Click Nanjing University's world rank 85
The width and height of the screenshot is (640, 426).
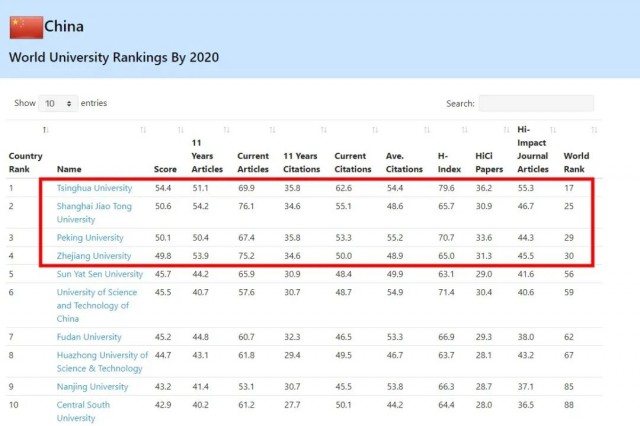click(569, 386)
